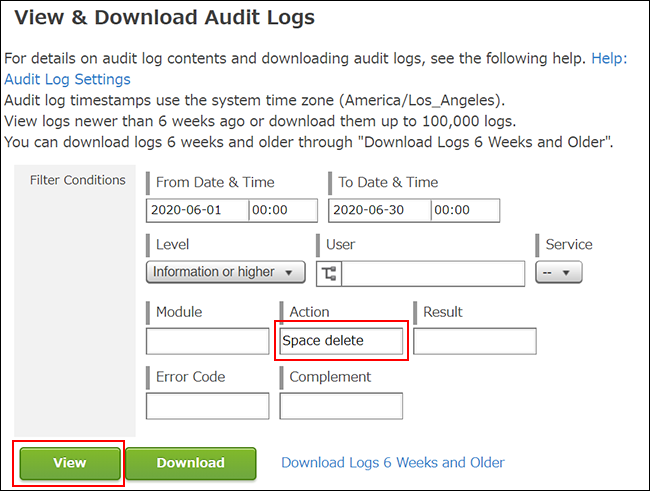Focus the Action field containing Space delete
The height and width of the screenshot is (491, 650).
point(341,341)
